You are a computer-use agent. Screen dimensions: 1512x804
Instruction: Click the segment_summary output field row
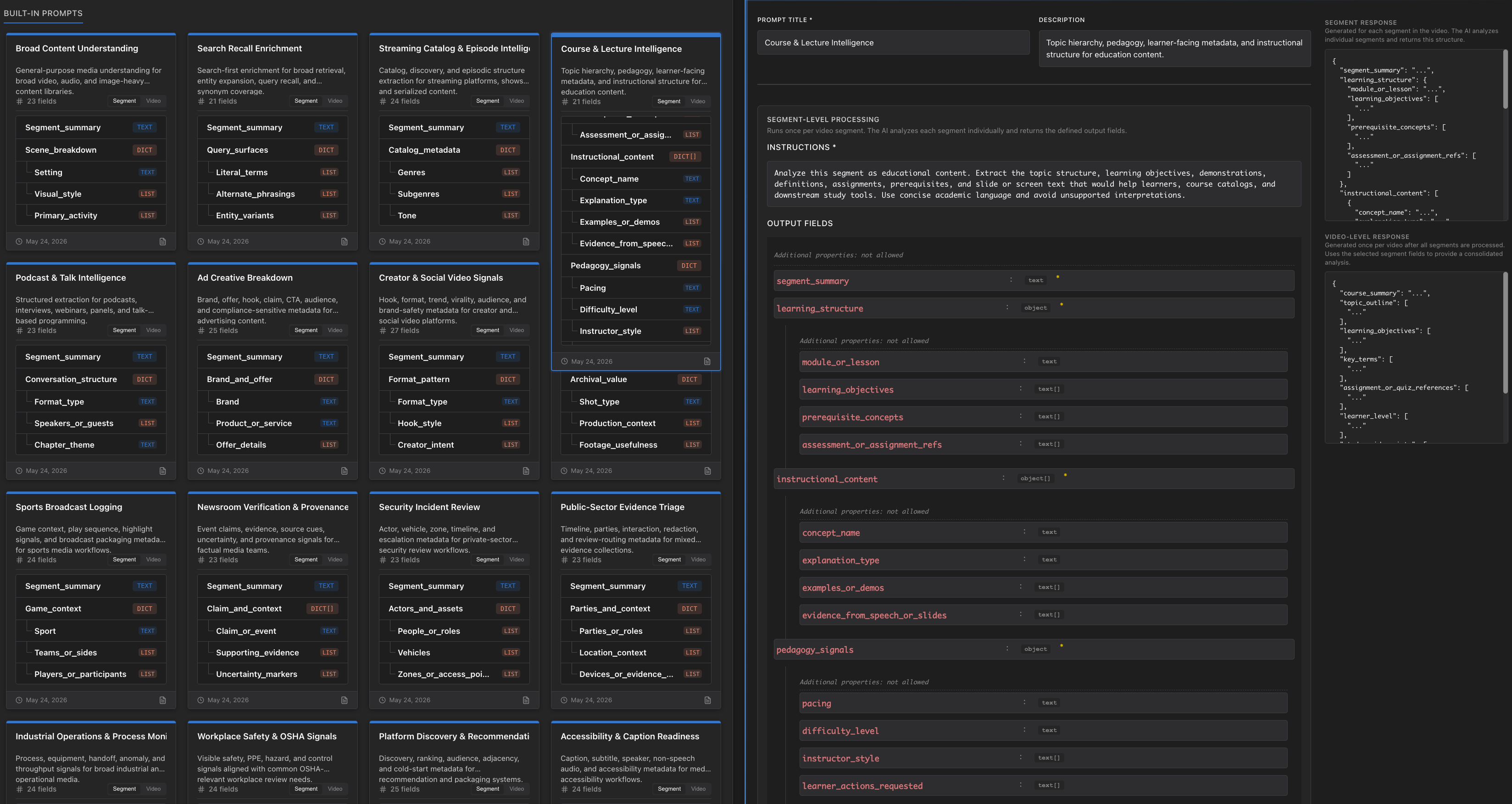tap(1034, 281)
